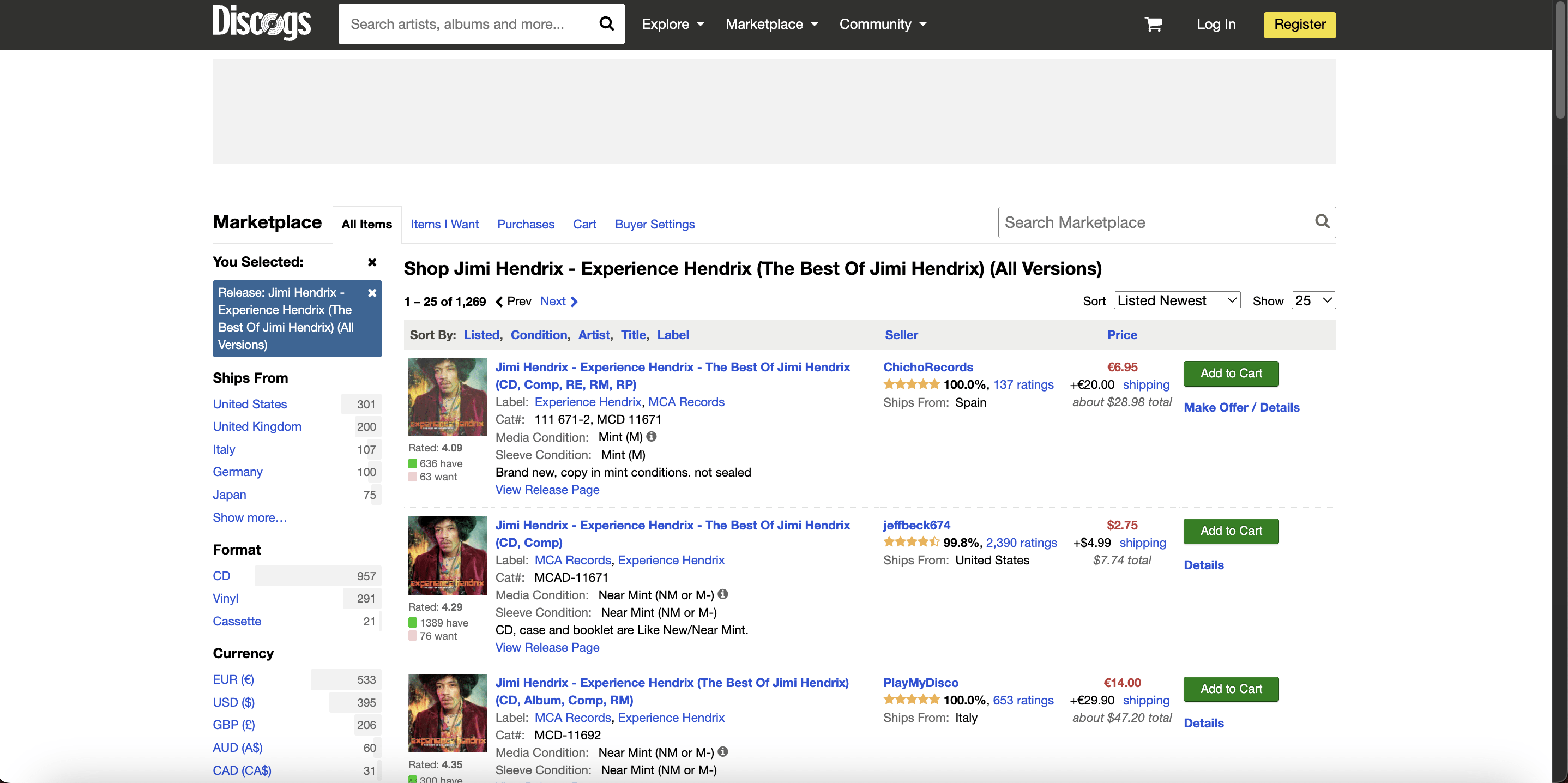Click the top search magnifier icon
Viewport: 1568px width, 783px height.
606,24
